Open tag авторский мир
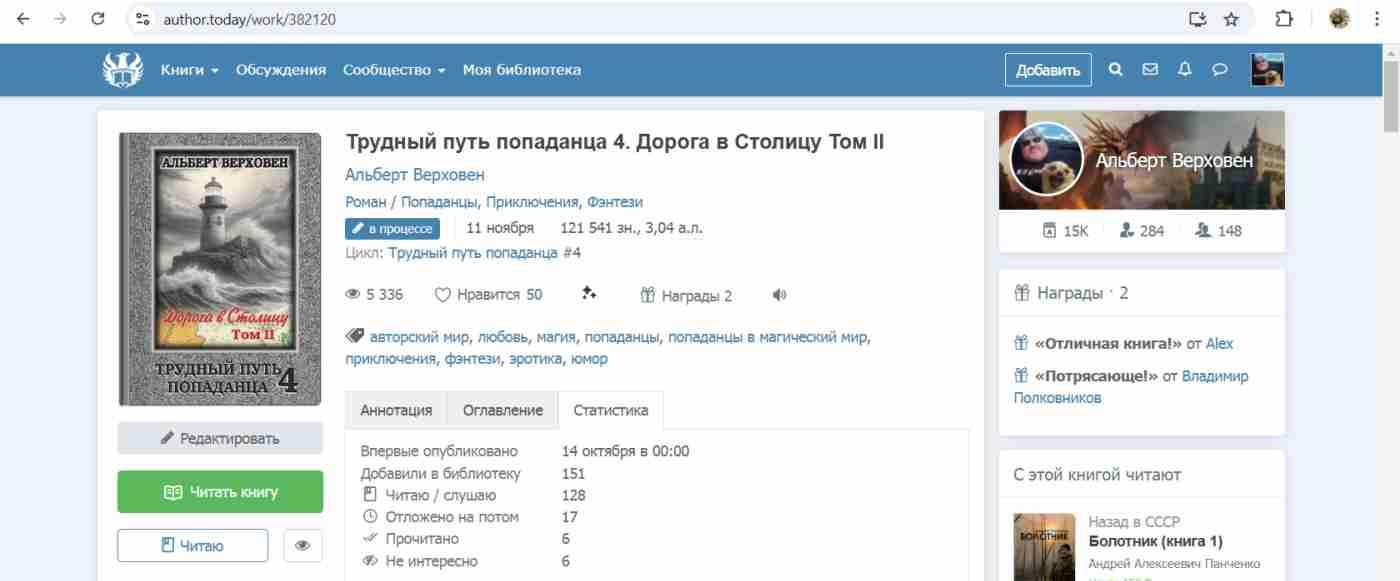The height and width of the screenshot is (581, 1400). (x=419, y=337)
